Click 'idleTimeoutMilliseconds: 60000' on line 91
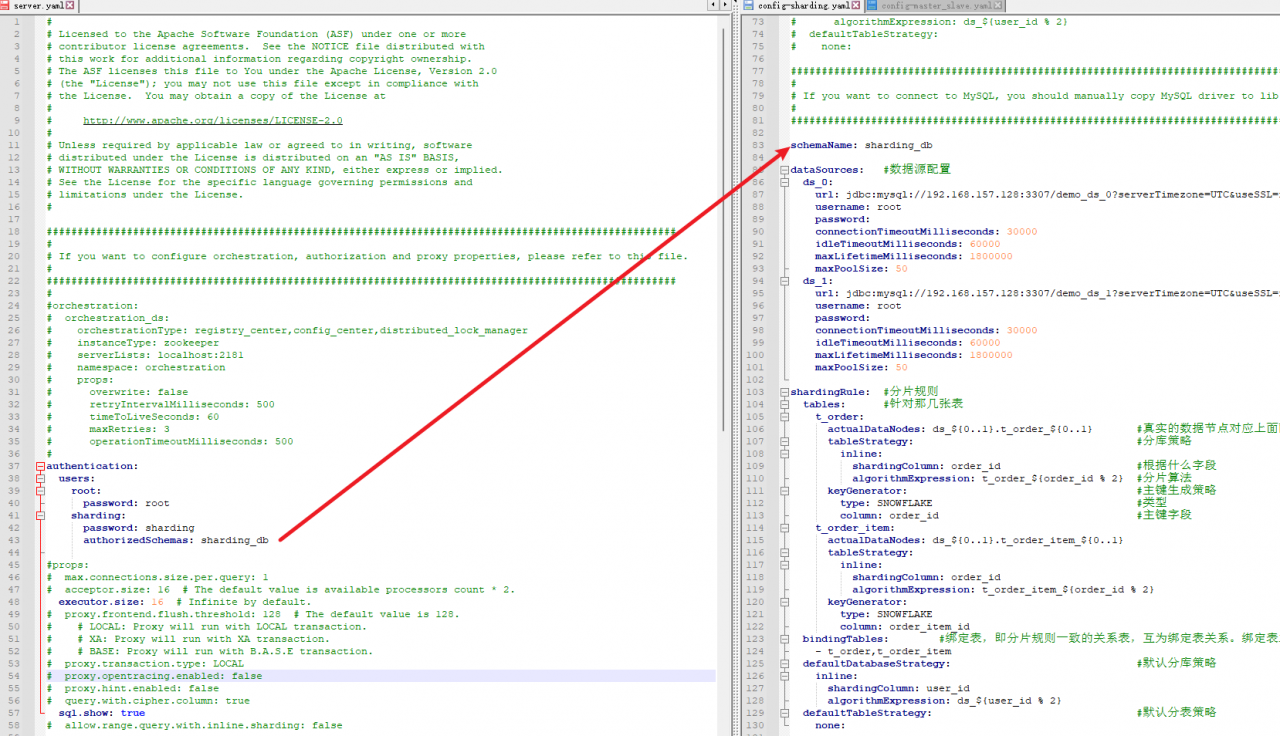Viewport: 1280px width, 736px height. [x=907, y=244]
